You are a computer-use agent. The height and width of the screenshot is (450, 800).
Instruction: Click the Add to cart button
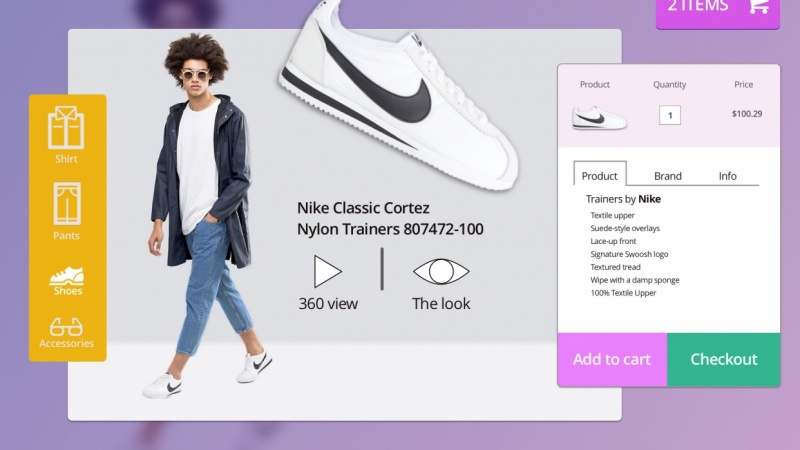612,359
